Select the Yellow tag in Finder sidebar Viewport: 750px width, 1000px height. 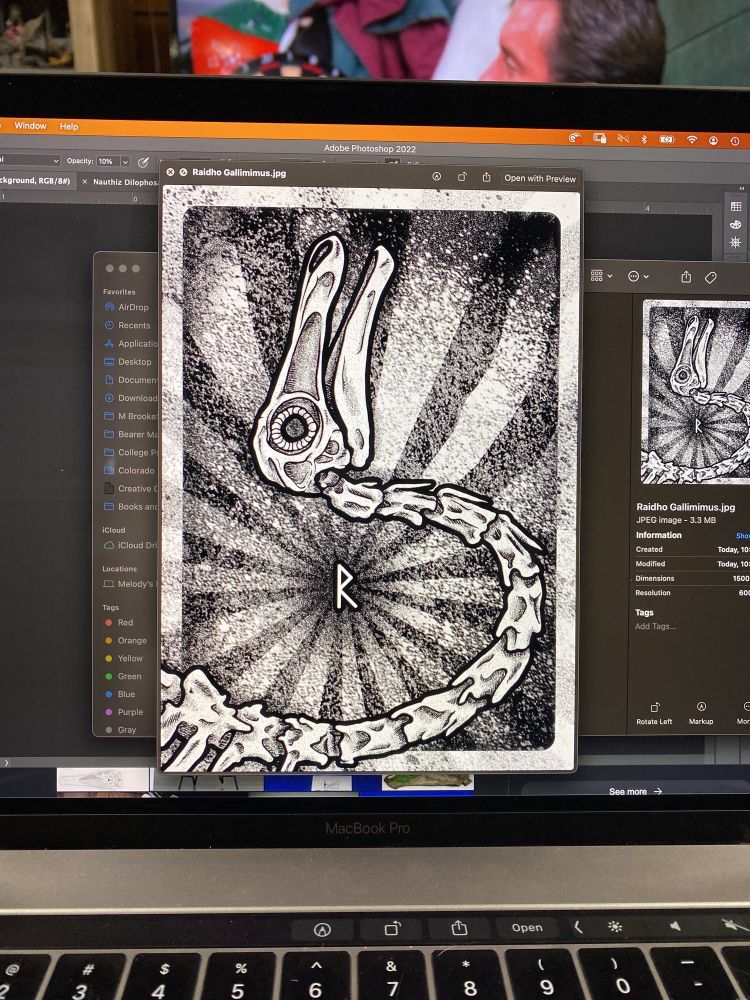[x=124, y=658]
